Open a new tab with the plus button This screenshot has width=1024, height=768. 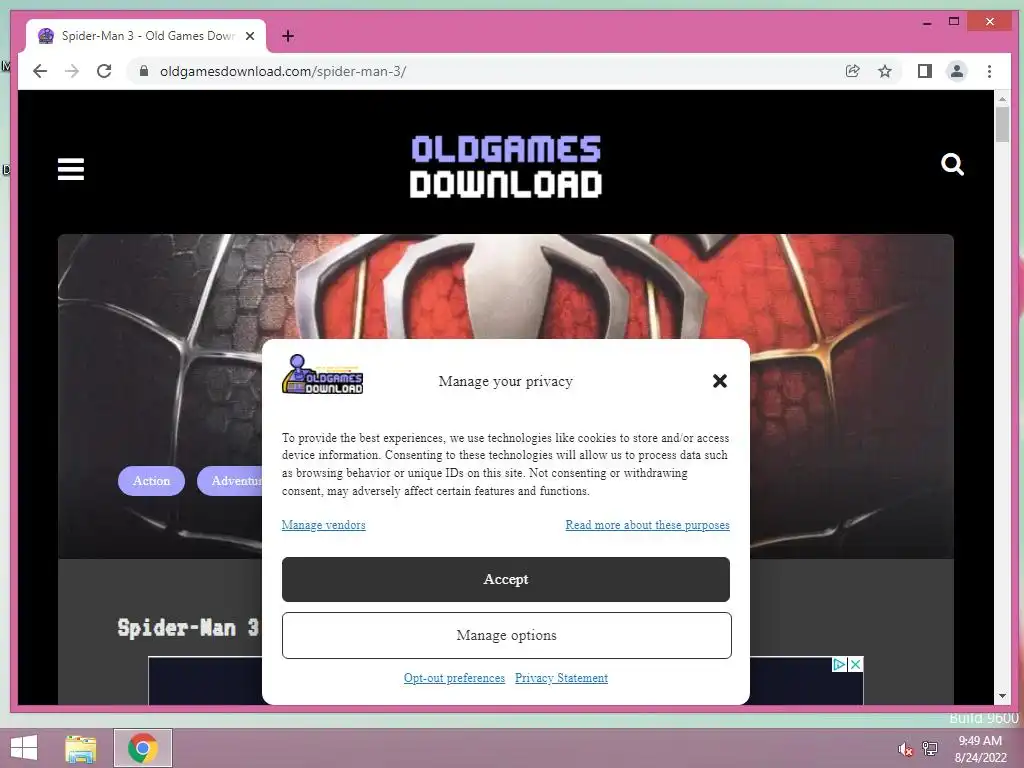coord(288,36)
